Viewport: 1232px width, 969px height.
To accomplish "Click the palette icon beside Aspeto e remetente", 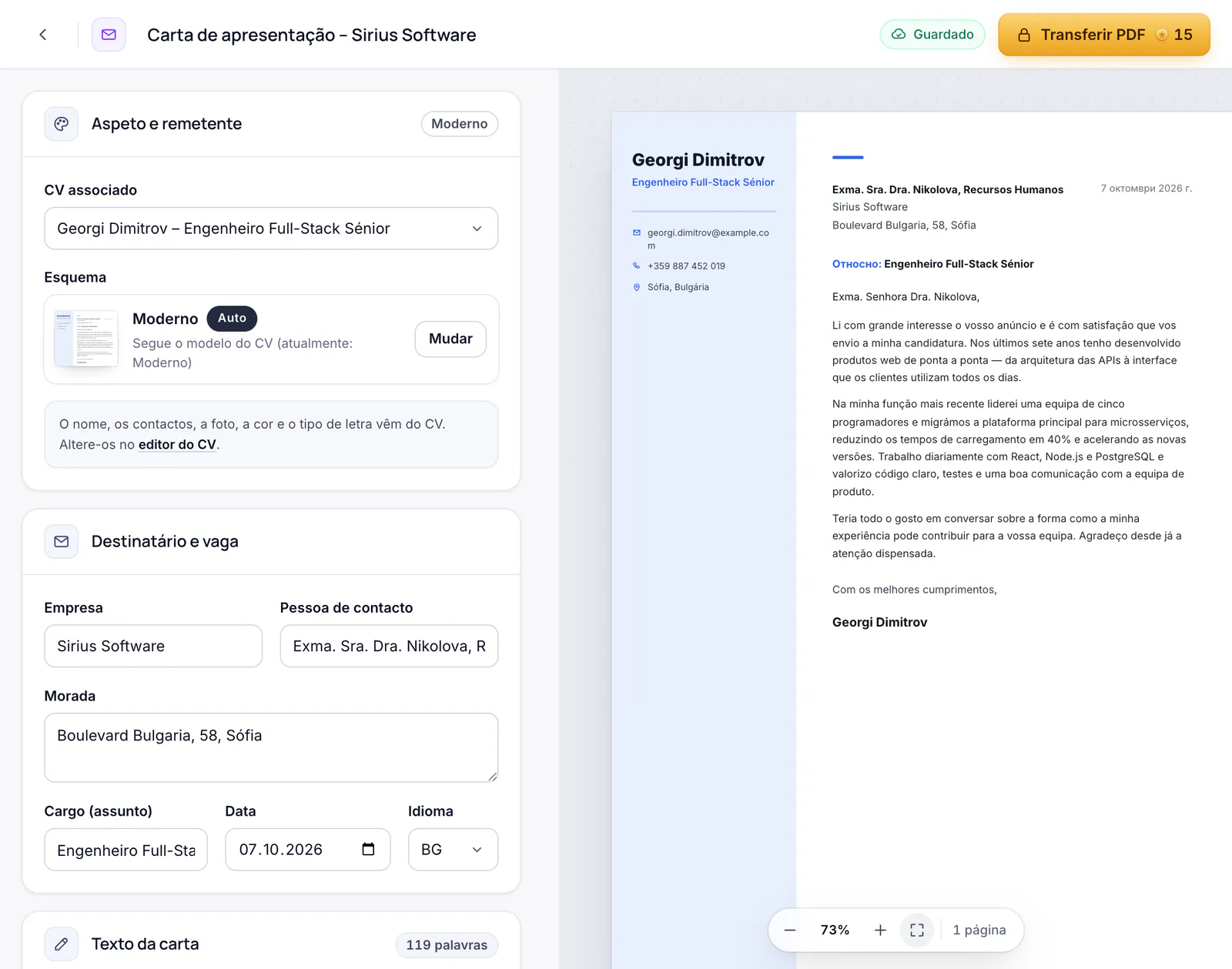I will pos(62,124).
